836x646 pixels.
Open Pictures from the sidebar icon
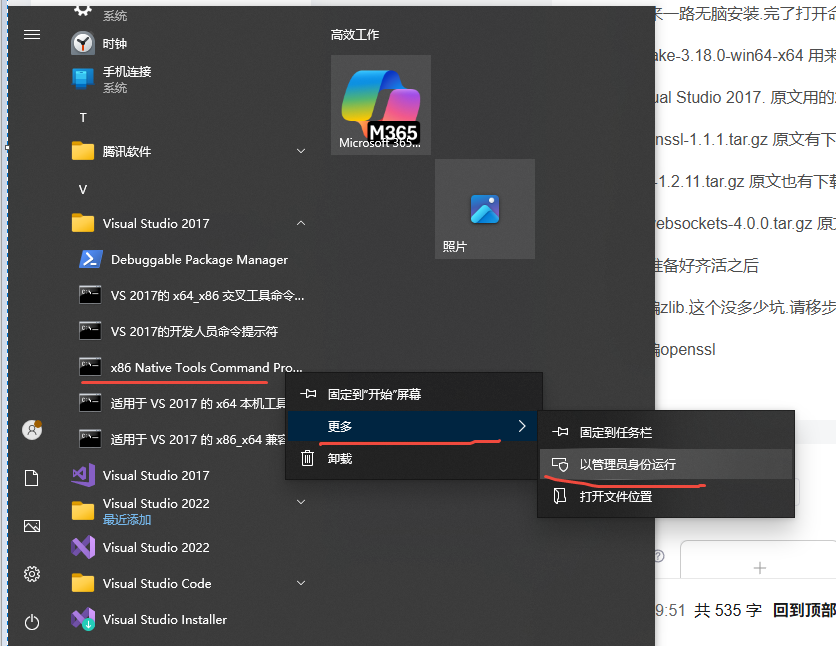(32, 526)
